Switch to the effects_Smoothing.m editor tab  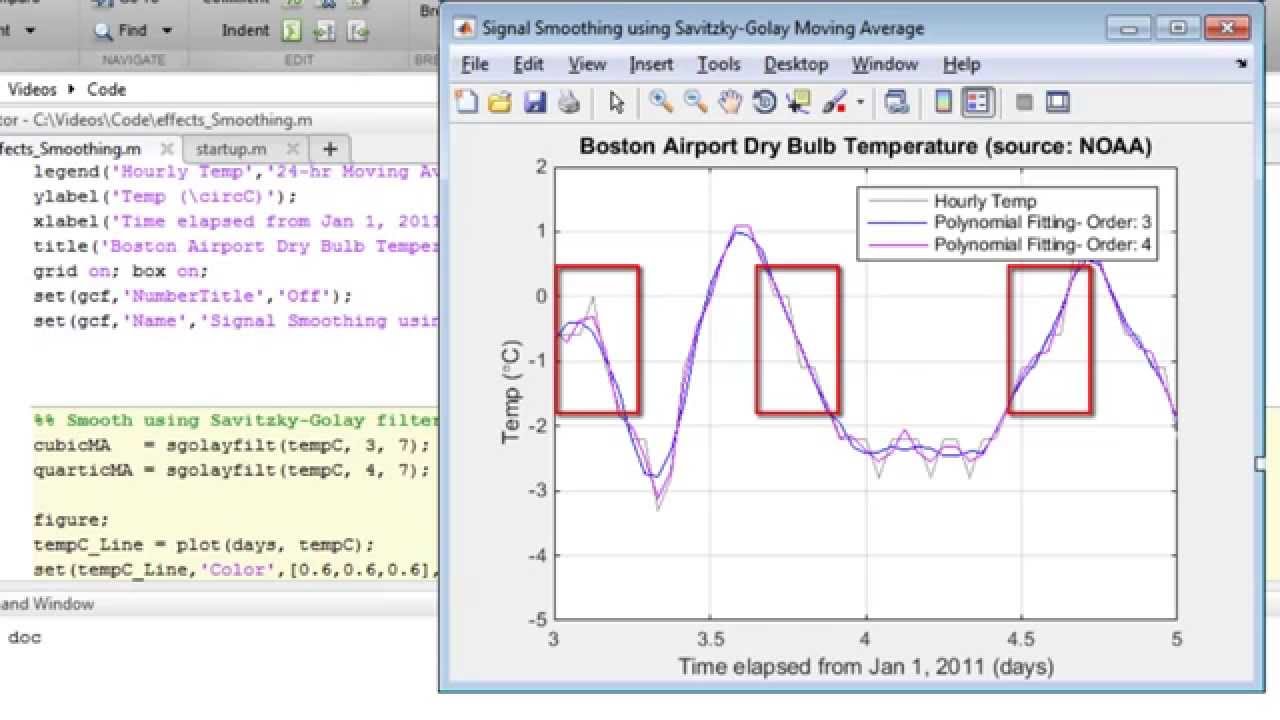70,149
